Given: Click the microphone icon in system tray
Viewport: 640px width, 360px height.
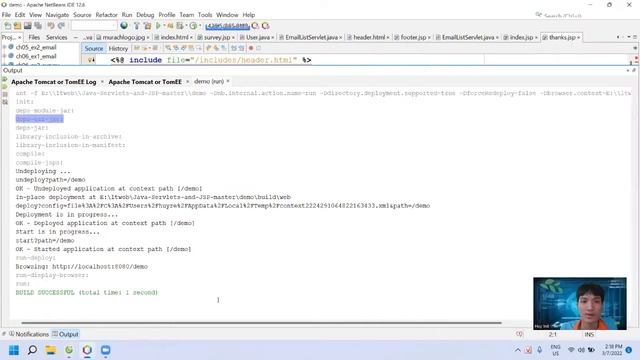Looking at the screenshot, I should pyautogui.click(x=540, y=350).
